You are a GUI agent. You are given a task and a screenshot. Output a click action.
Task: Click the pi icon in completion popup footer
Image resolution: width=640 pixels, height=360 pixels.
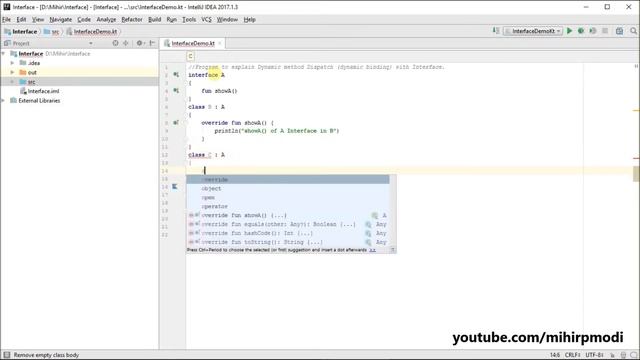393,250
